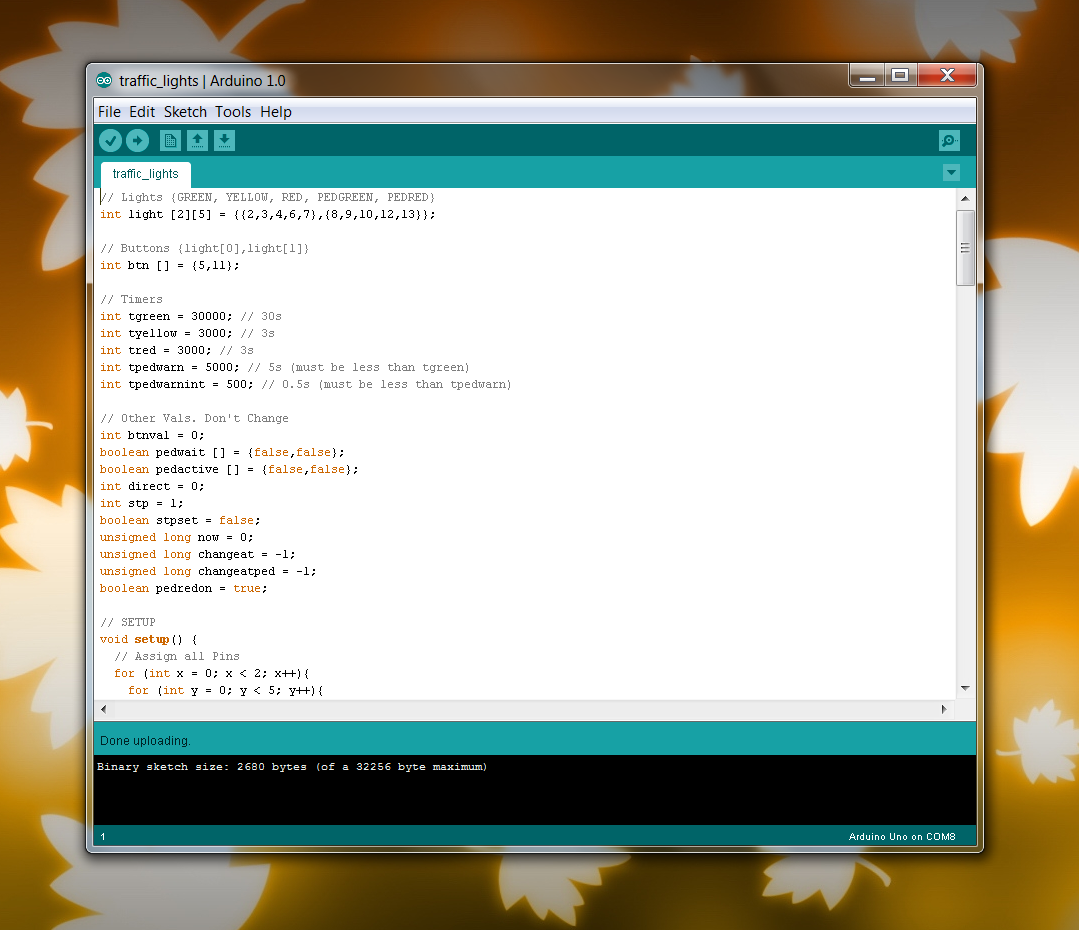
Task: Click the 'unsigned long changeatped = -1;' line
Action: pos(209,571)
